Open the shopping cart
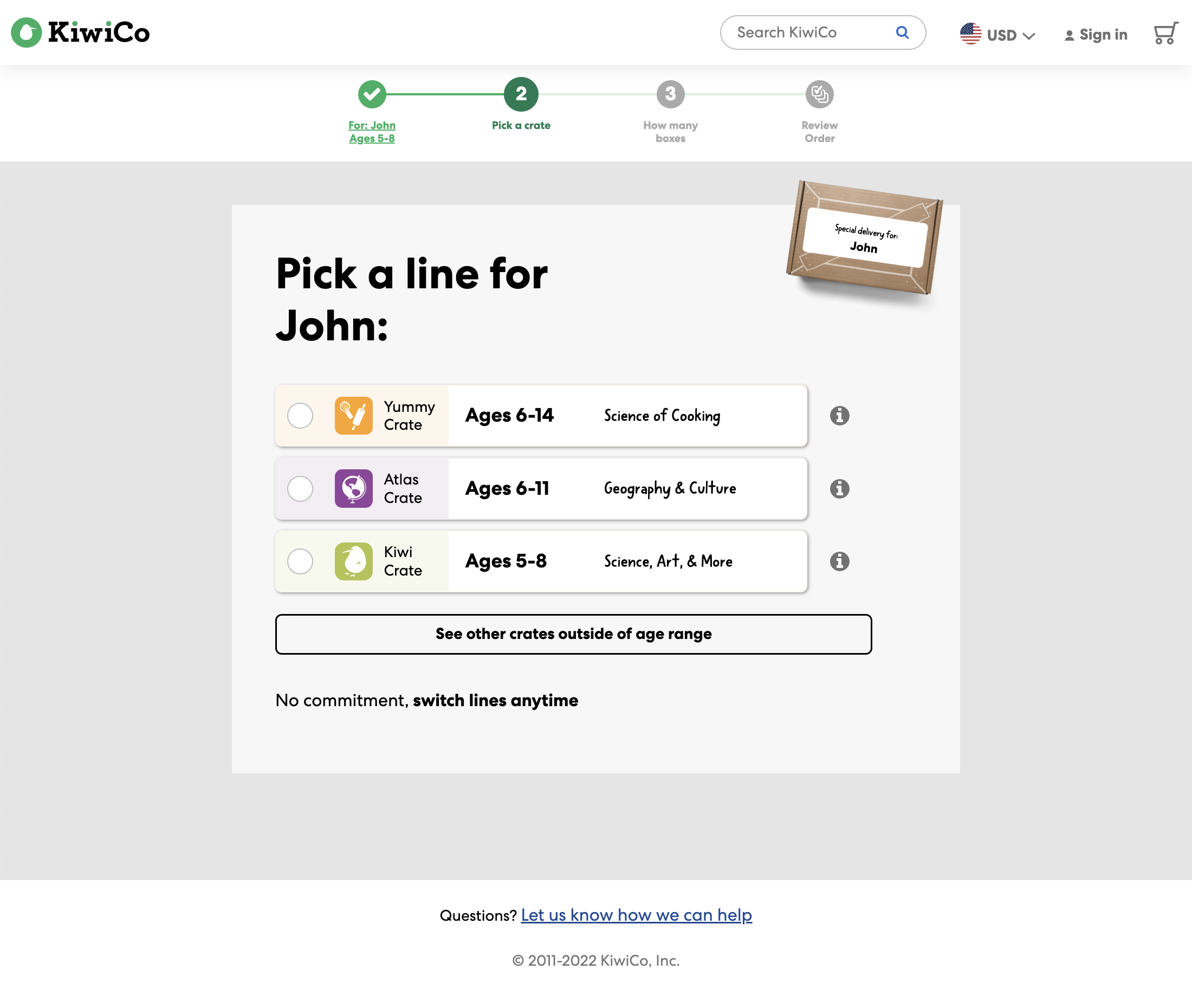This screenshot has width=1192, height=1008. point(1165,34)
